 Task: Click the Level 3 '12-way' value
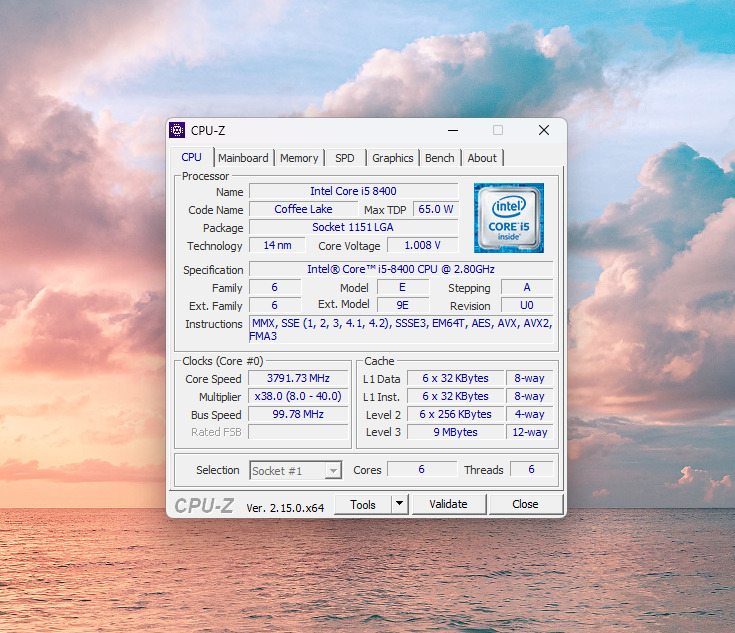[530, 432]
